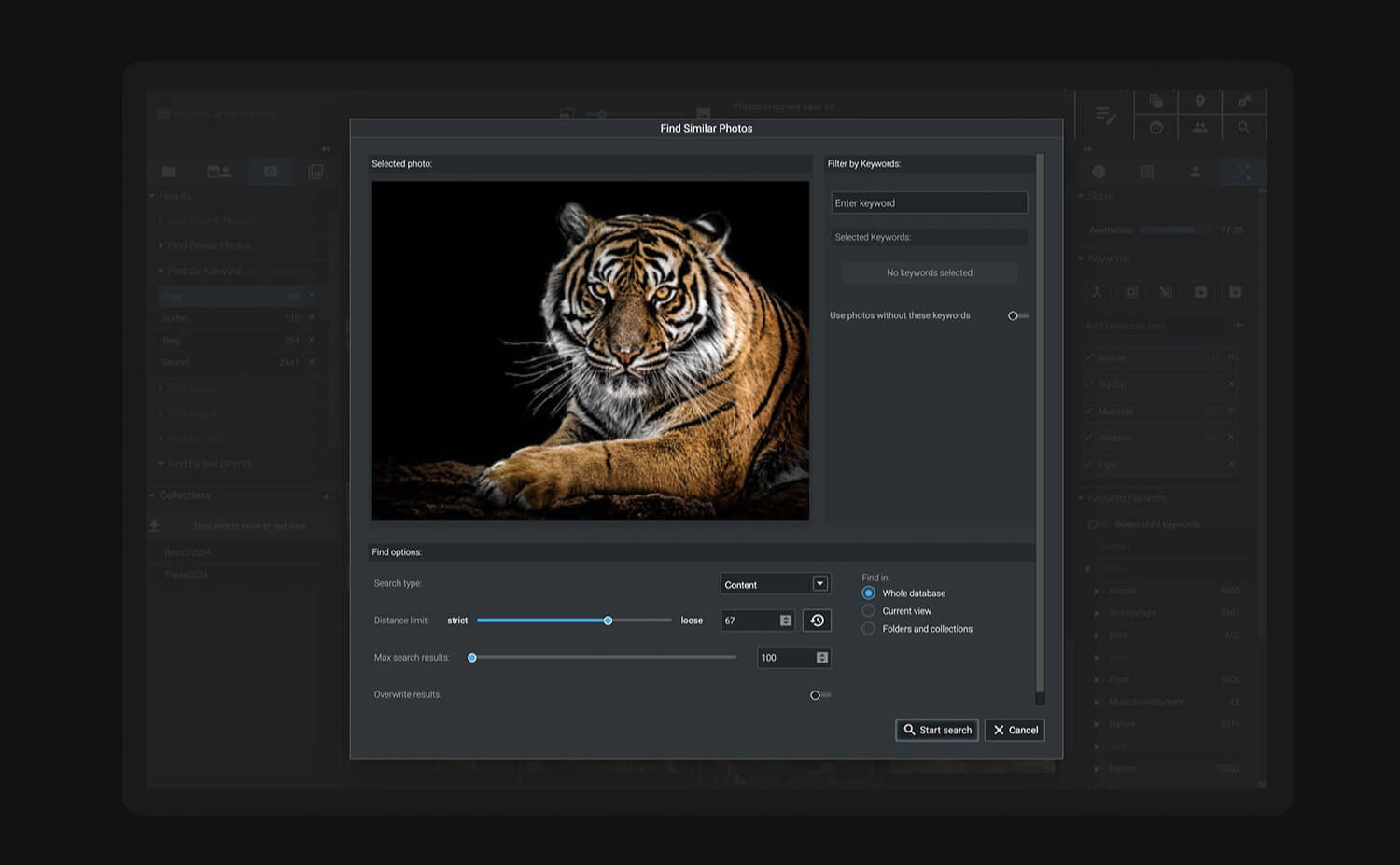1400x865 pixels.
Task: Click the first keyword tool icon under Keywords
Action: click(x=1097, y=292)
